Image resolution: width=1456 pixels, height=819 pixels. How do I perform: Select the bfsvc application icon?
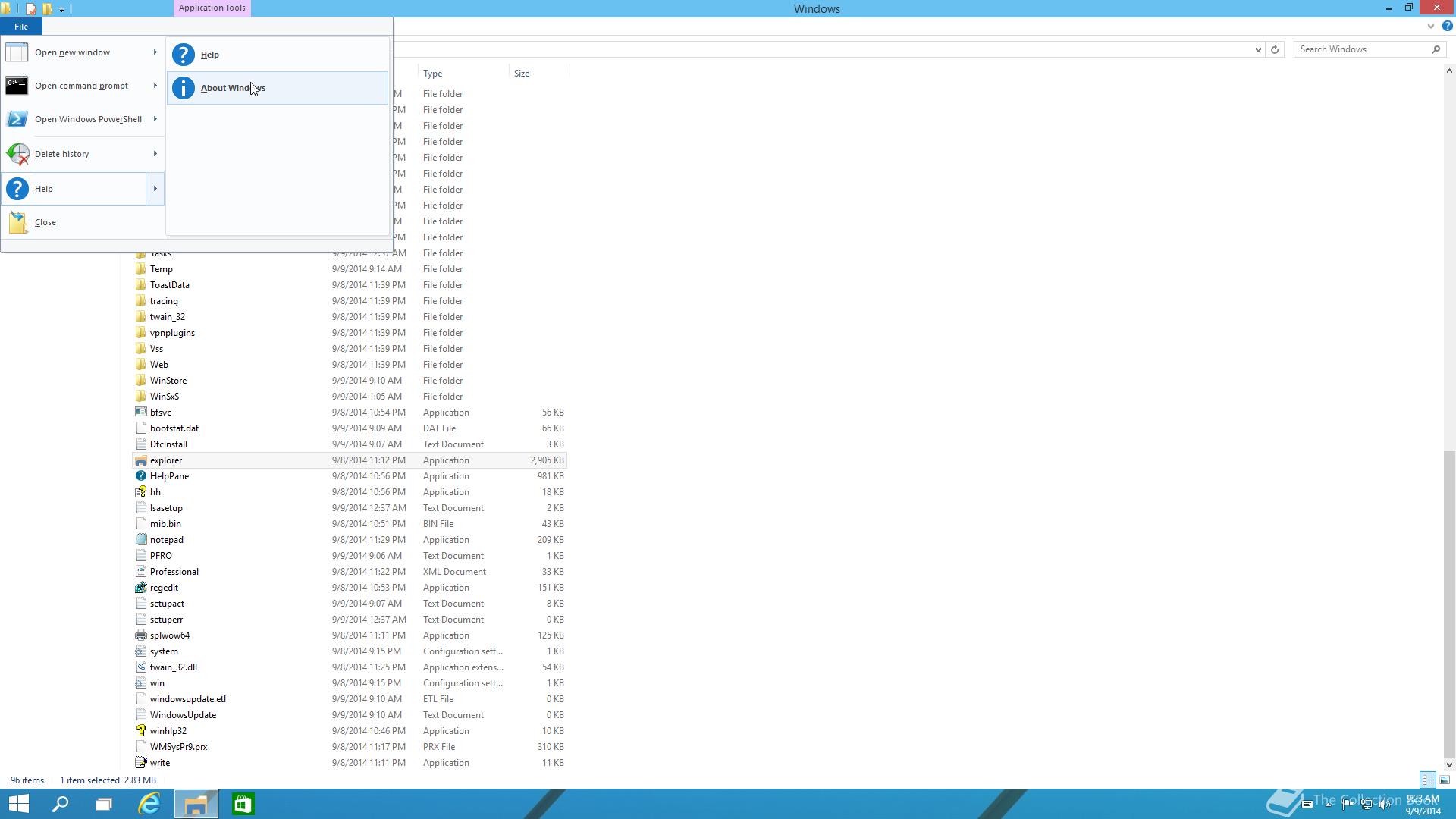coord(140,413)
